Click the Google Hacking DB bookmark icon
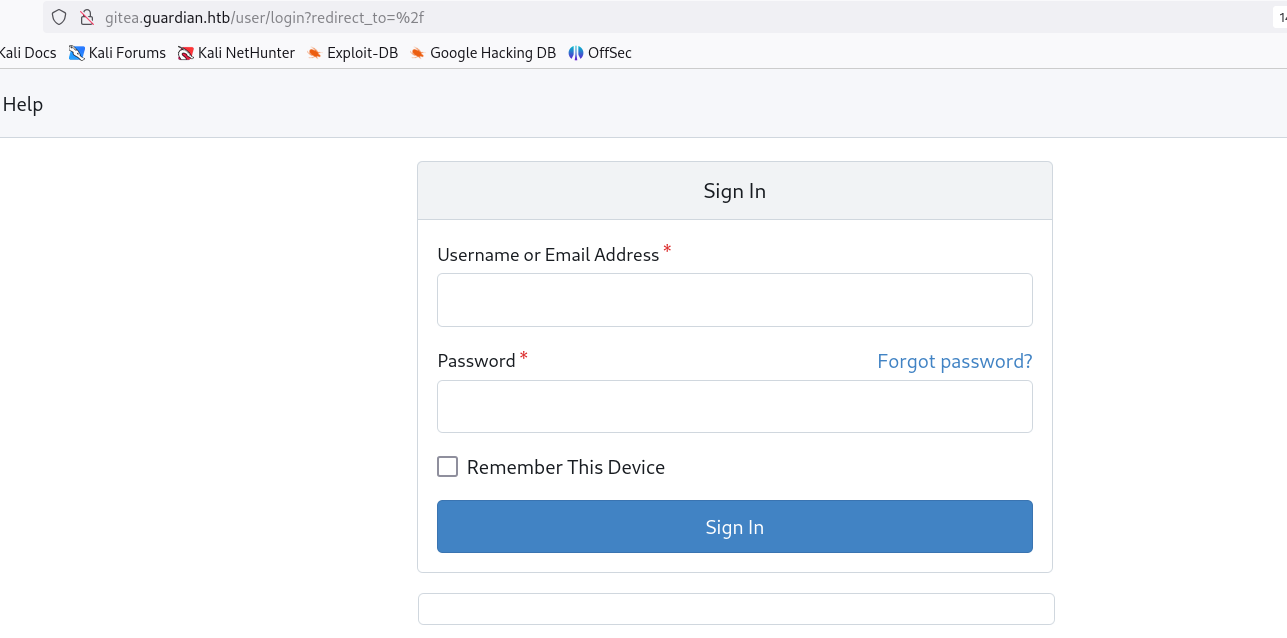 (417, 53)
